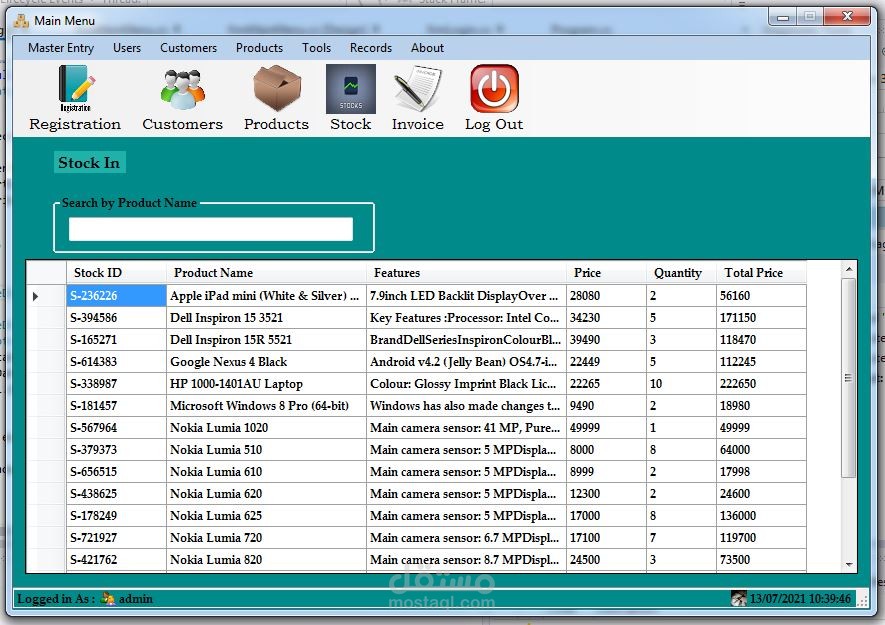
Task: Select stock ID S-379373 cell
Action: pos(116,450)
